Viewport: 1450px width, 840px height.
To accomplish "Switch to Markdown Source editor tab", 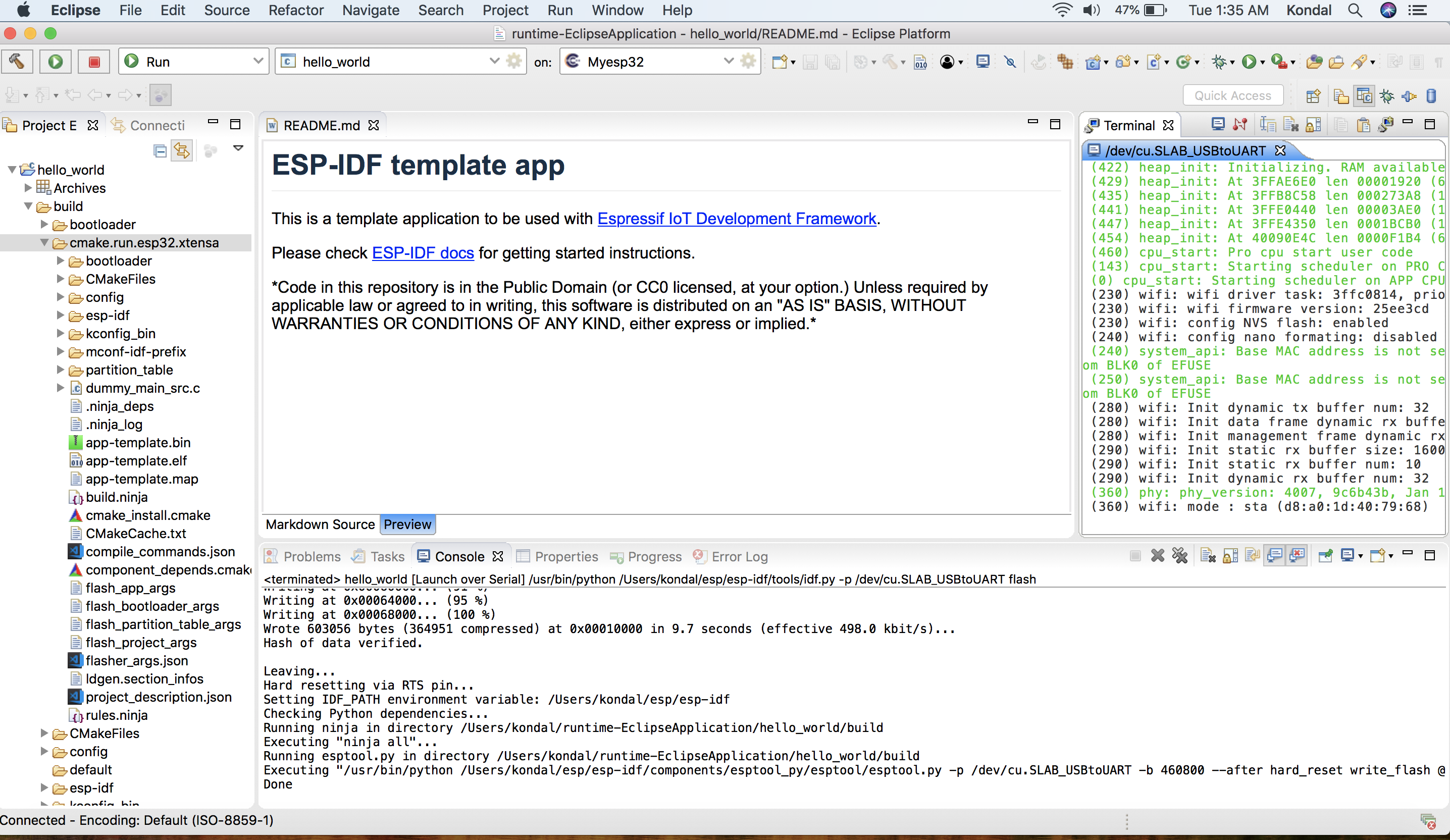I will (x=320, y=524).
